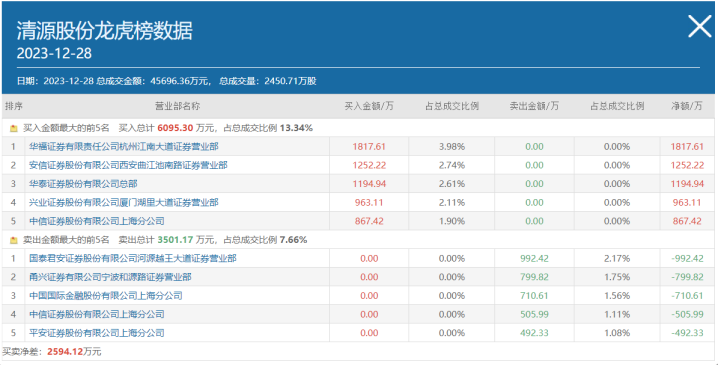
Task: Click the 排序 column header
Action: click(x=13, y=106)
